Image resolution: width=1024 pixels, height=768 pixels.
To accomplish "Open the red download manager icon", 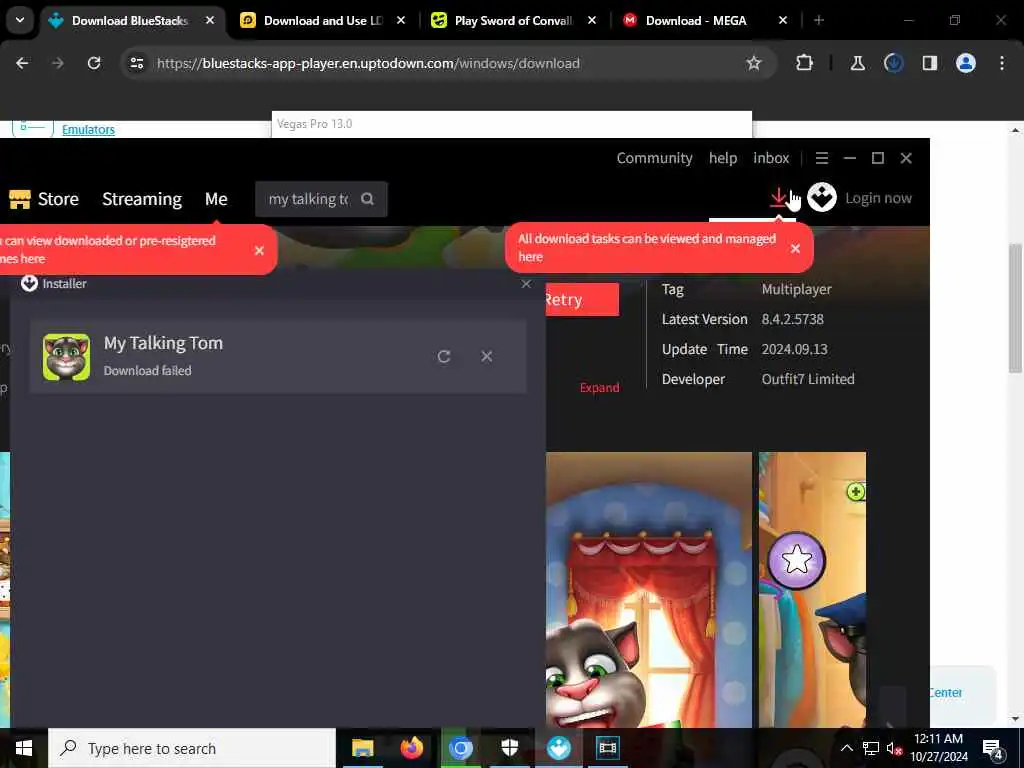I will (x=778, y=198).
